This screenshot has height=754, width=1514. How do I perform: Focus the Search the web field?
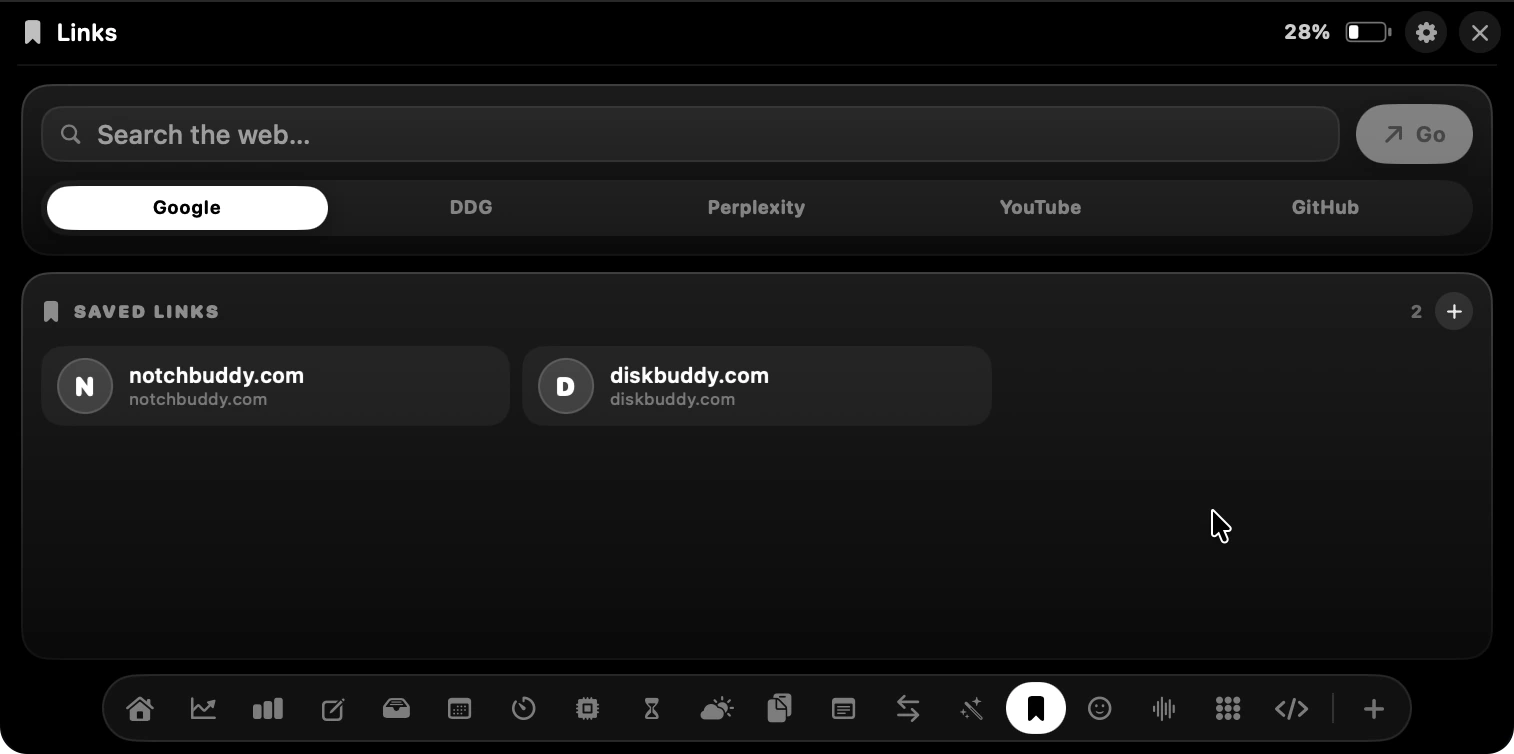690,134
